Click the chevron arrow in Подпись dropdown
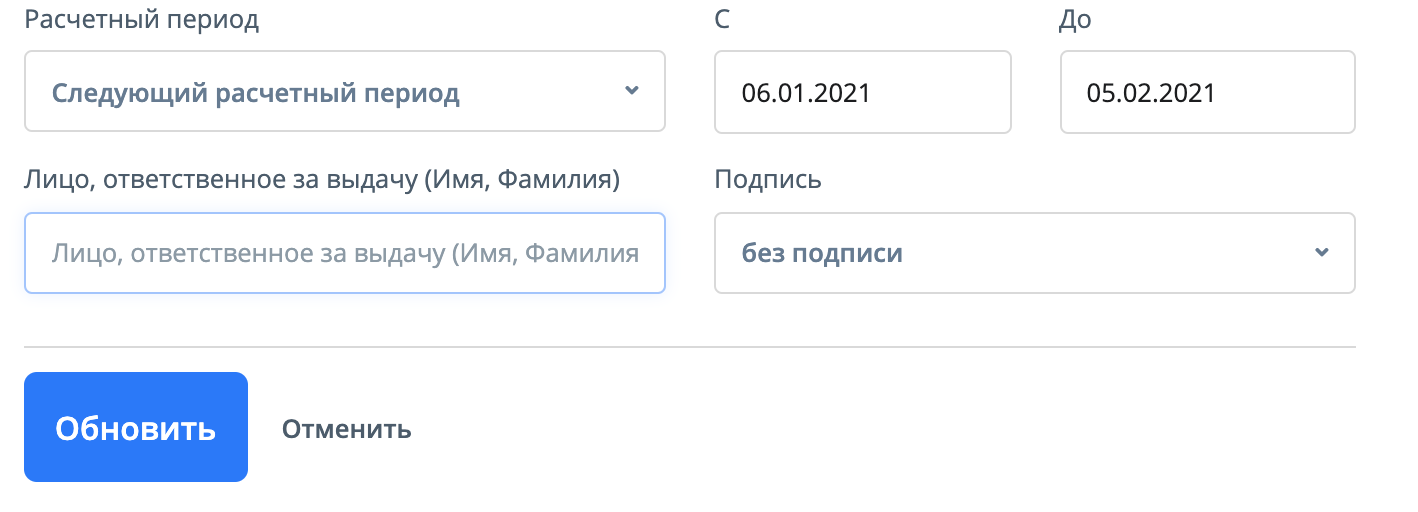Image resolution: width=1418 pixels, height=512 pixels. point(1322,252)
